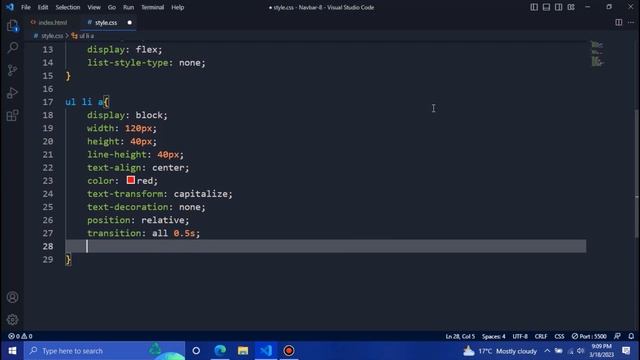Click the taskbar search box
Screen dimensions: 640x360
[x=104, y=351]
